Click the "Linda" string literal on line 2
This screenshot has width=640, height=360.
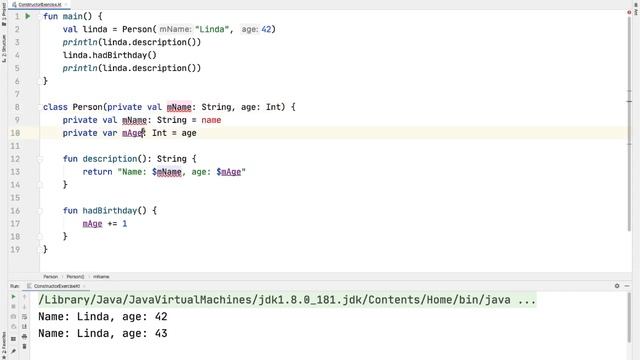coord(212,29)
